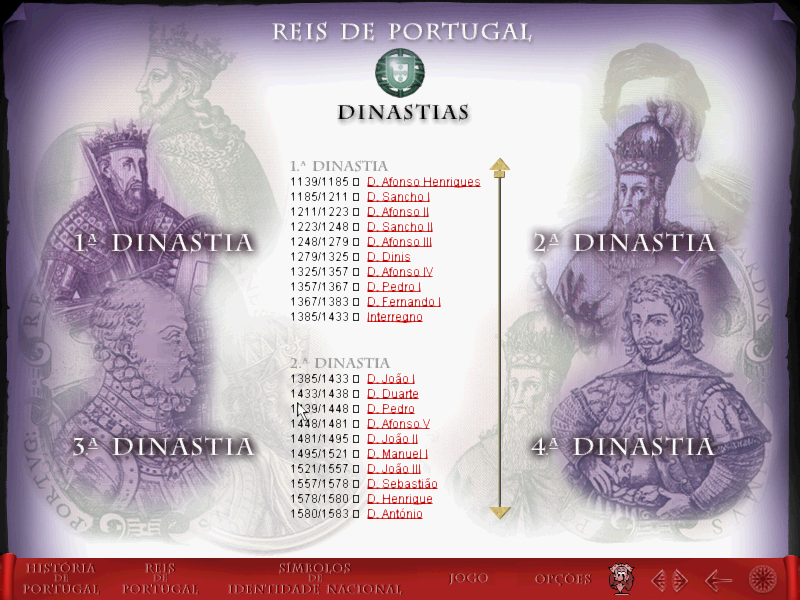The width and height of the screenshot is (800, 600).
Task: Open the D. João III link
Action: [x=394, y=469]
